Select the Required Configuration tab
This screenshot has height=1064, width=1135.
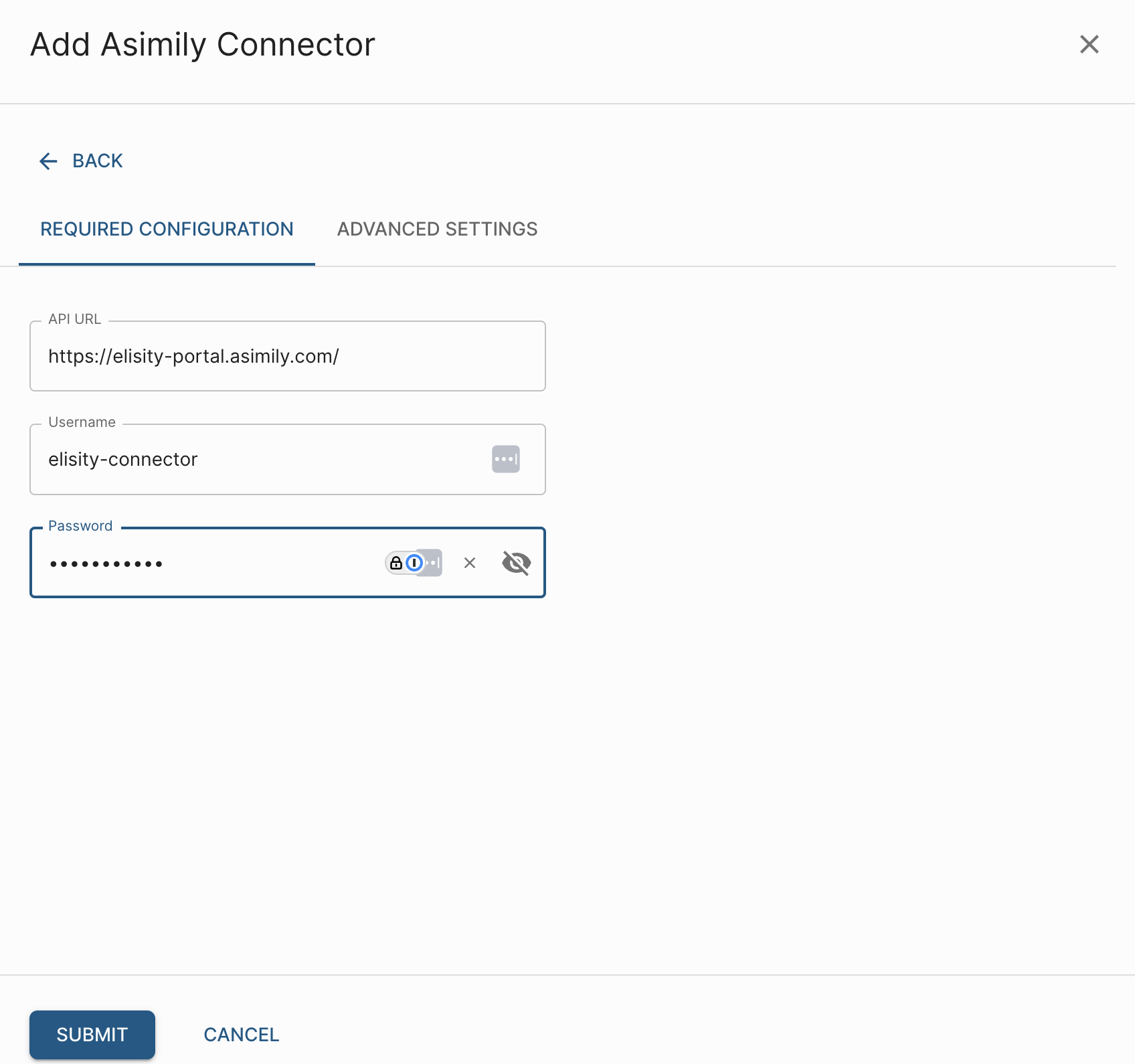tap(167, 229)
